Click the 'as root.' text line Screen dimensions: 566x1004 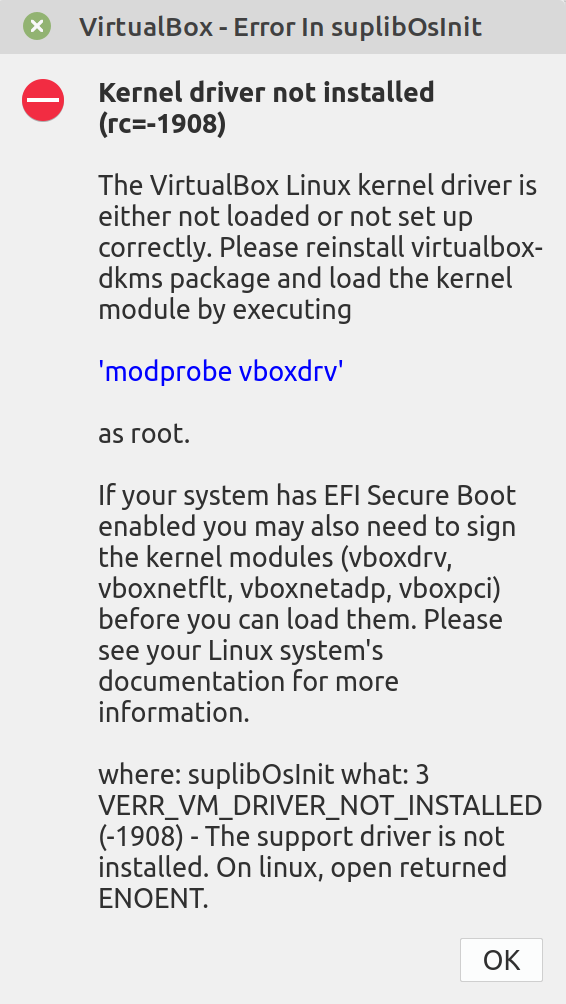(x=144, y=434)
